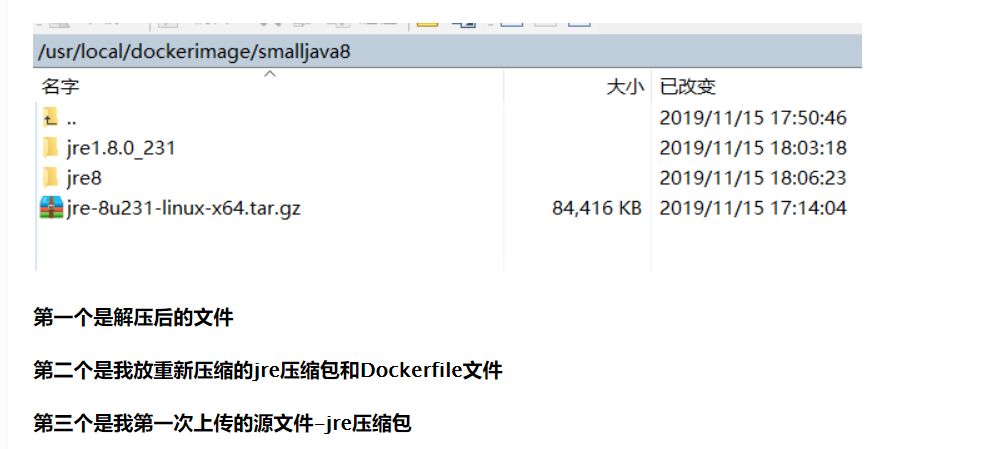Click the jre1.8.0_231 date 18:03:18

pos(753,148)
